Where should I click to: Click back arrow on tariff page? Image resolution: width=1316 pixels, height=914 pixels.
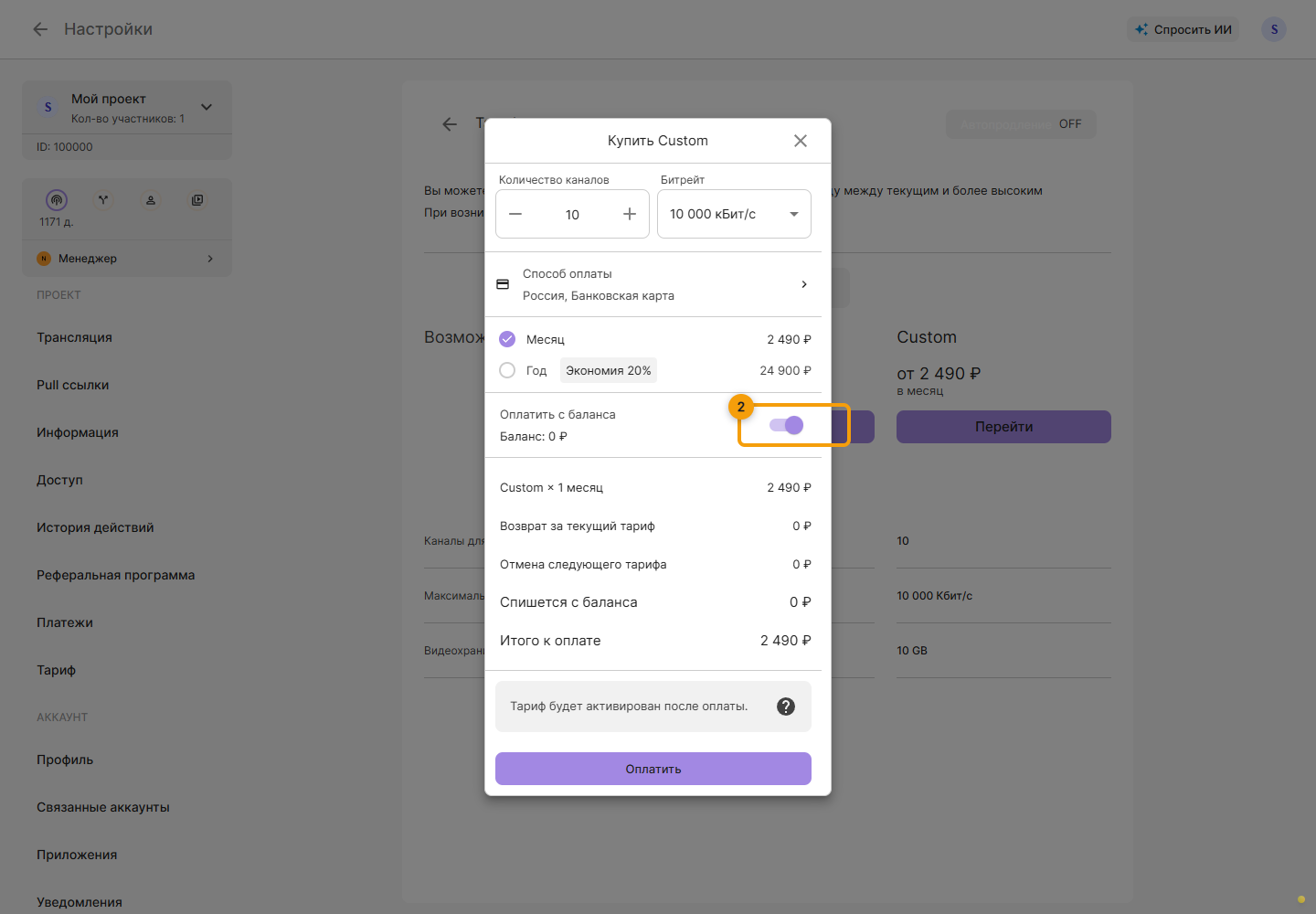(450, 124)
